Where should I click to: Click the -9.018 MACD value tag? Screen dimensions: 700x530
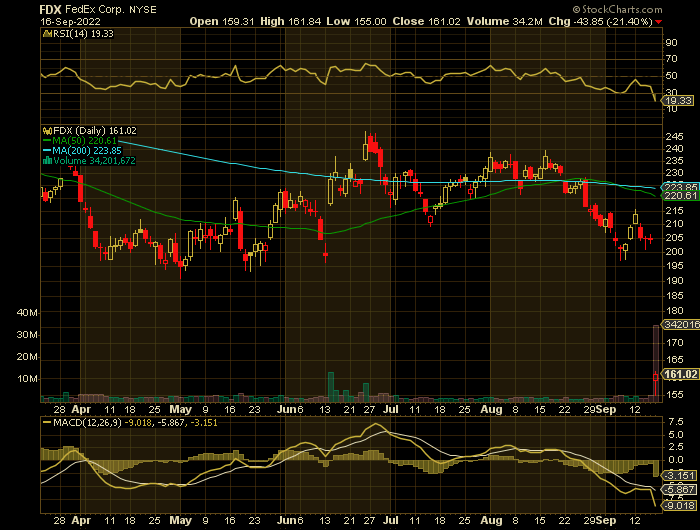(x=679, y=506)
